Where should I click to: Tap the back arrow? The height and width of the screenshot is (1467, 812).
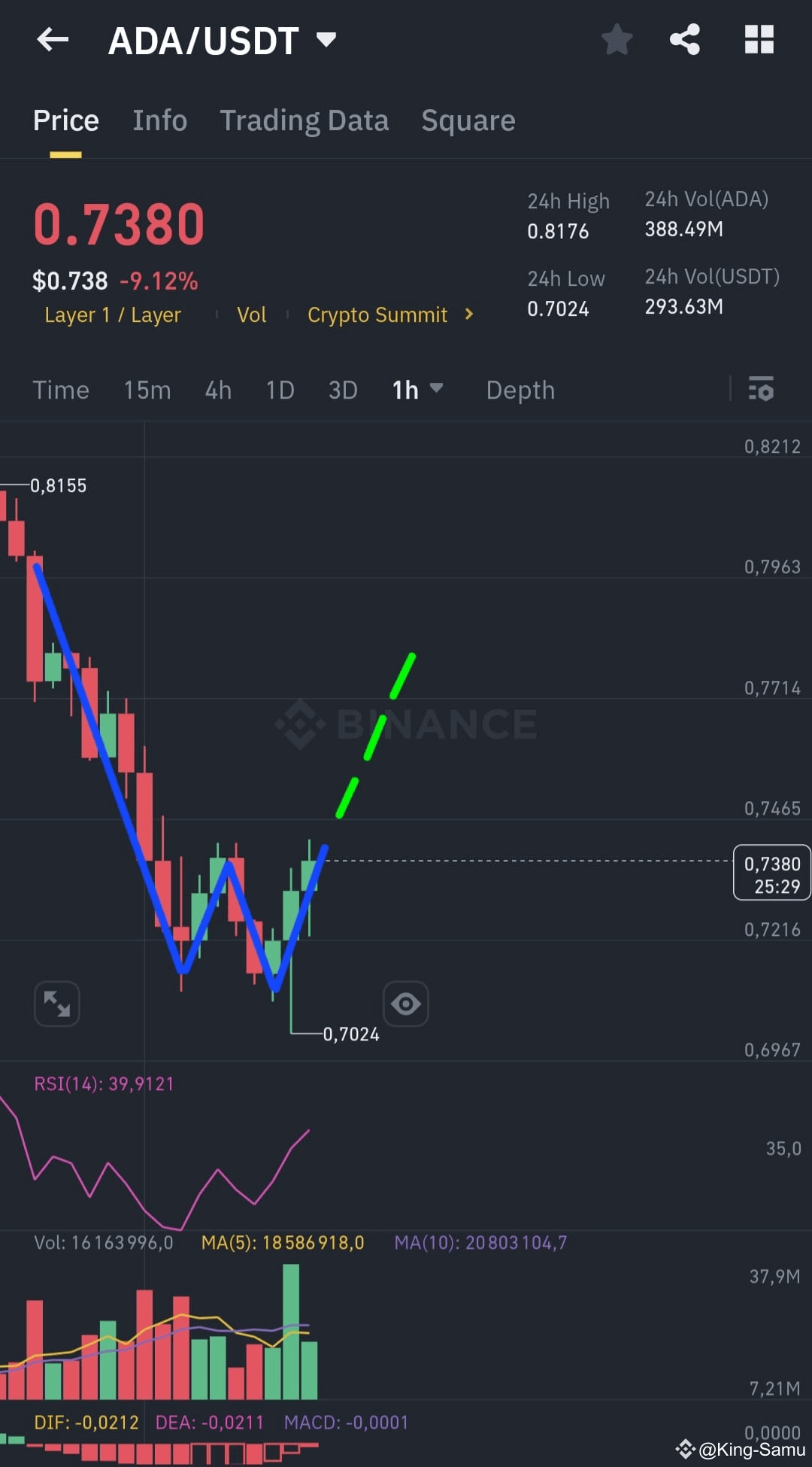pyautogui.click(x=51, y=40)
